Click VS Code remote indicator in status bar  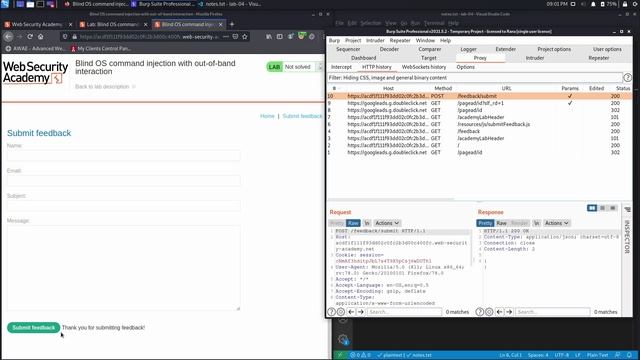340,355
